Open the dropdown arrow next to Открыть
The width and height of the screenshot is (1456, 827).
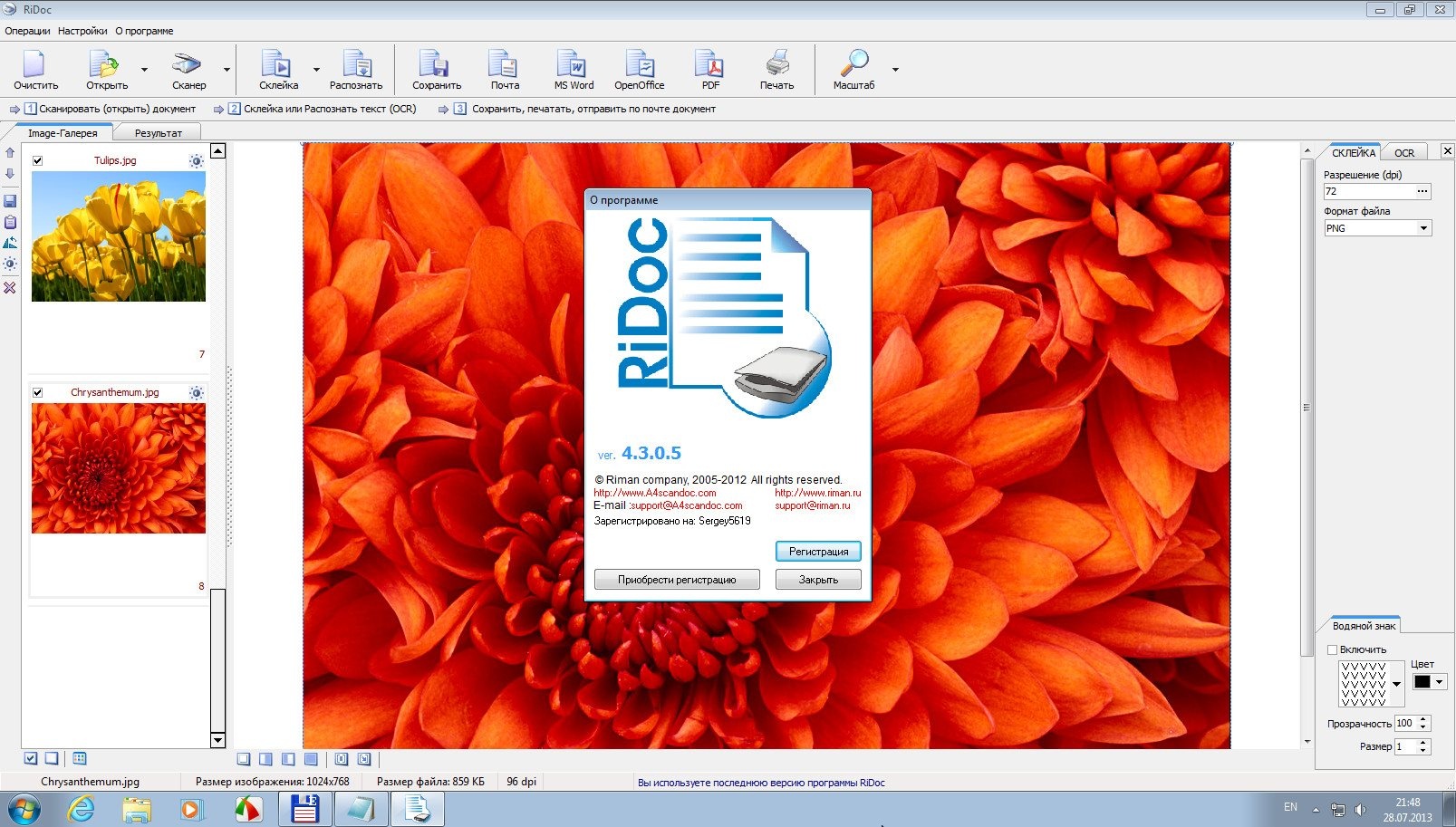(144, 70)
